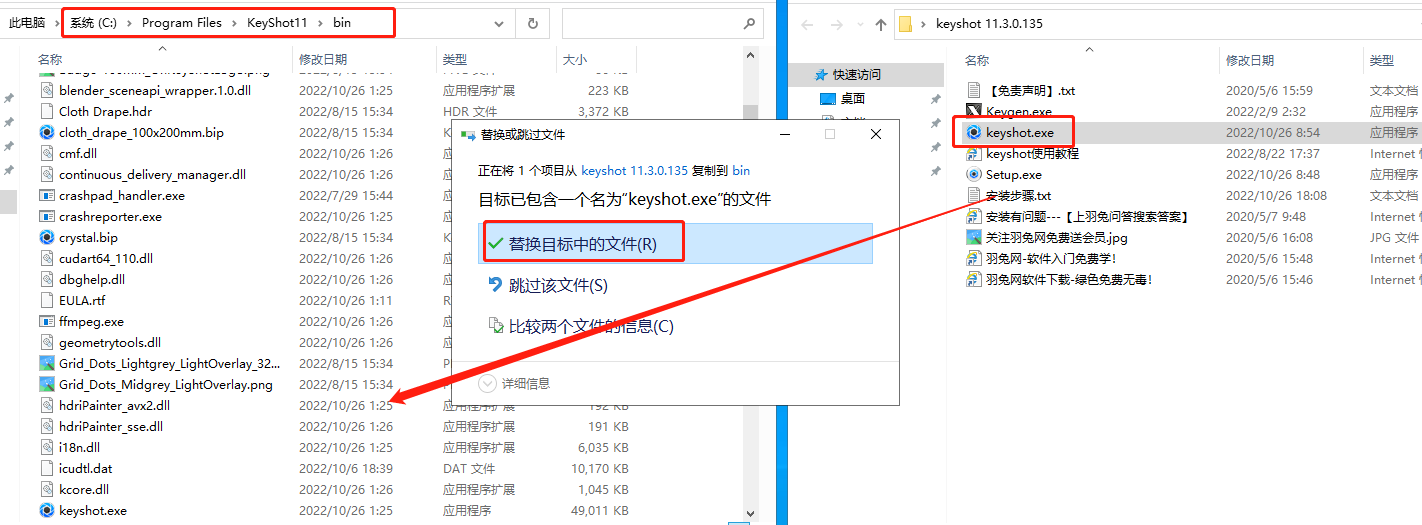This screenshot has width=1422, height=525.
Task: Click the 关注羽兔网免费送会员.jpg image icon
Action: pos(974,237)
